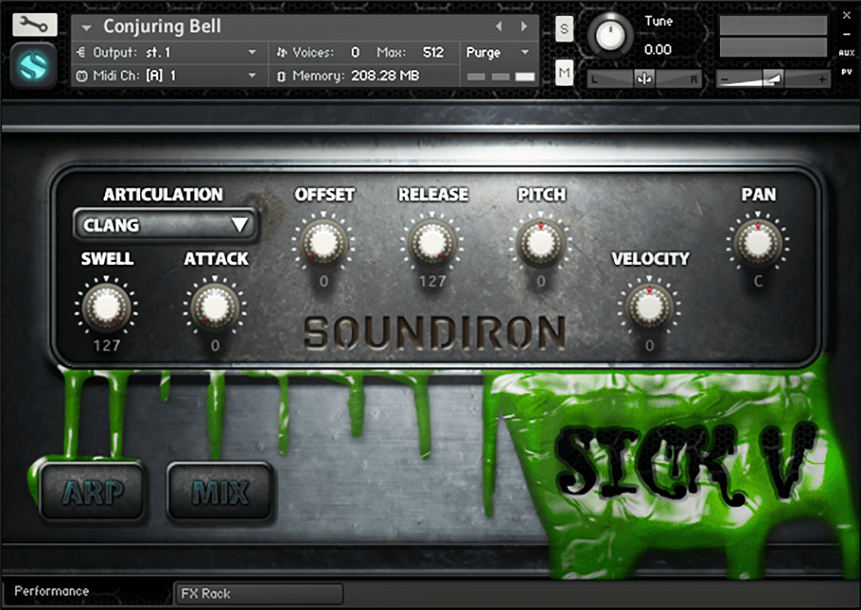The image size is (861, 610).
Task: Click the teal Soundiron S logo icon
Action: [34, 64]
